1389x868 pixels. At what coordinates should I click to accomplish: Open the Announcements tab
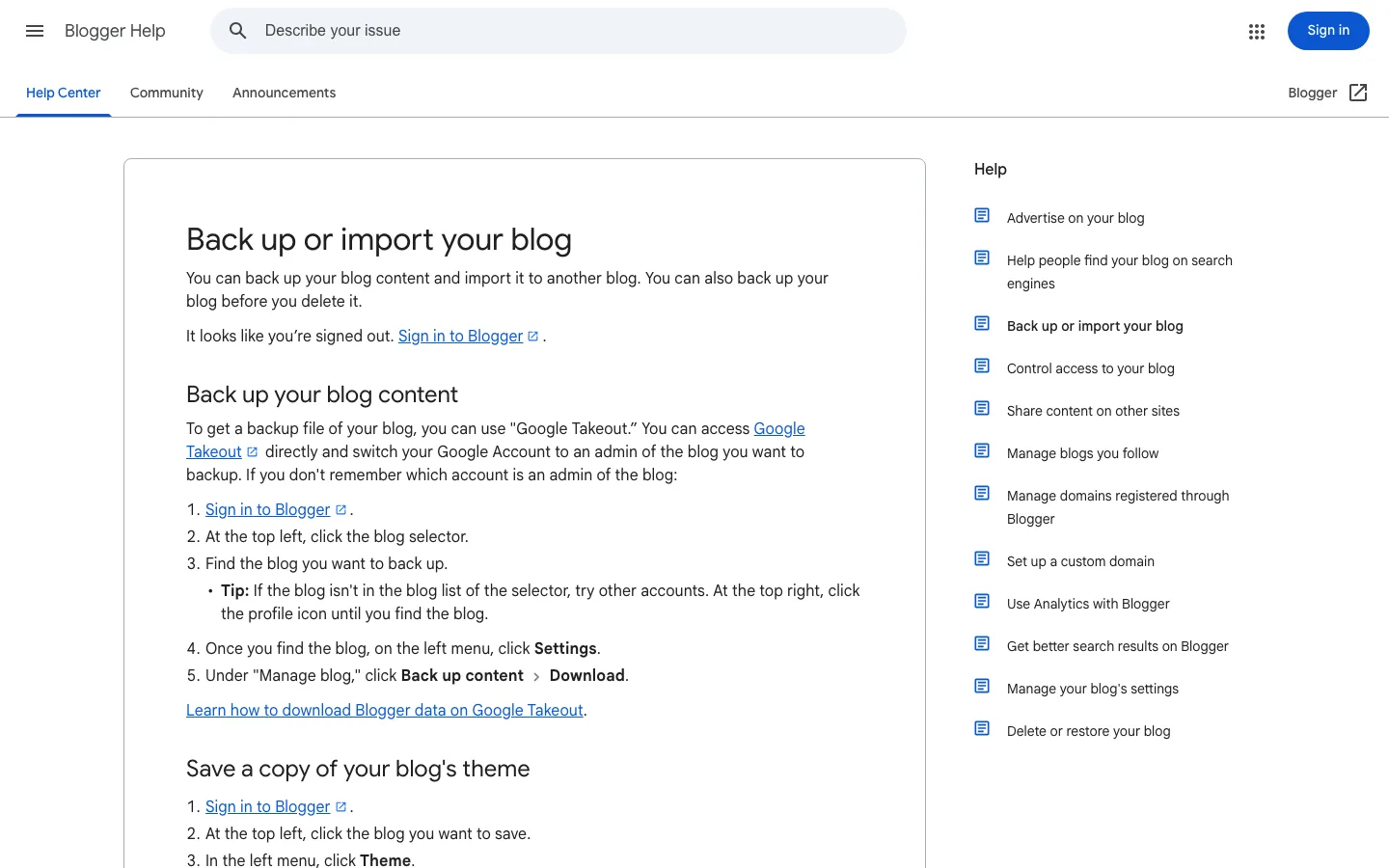click(x=285, y=93)
